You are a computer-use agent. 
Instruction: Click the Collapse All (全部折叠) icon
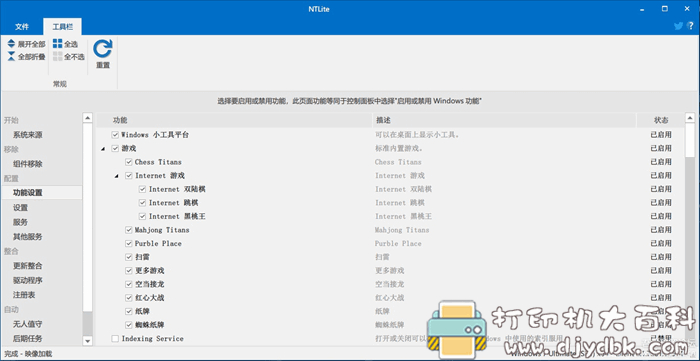click(11, 56)
